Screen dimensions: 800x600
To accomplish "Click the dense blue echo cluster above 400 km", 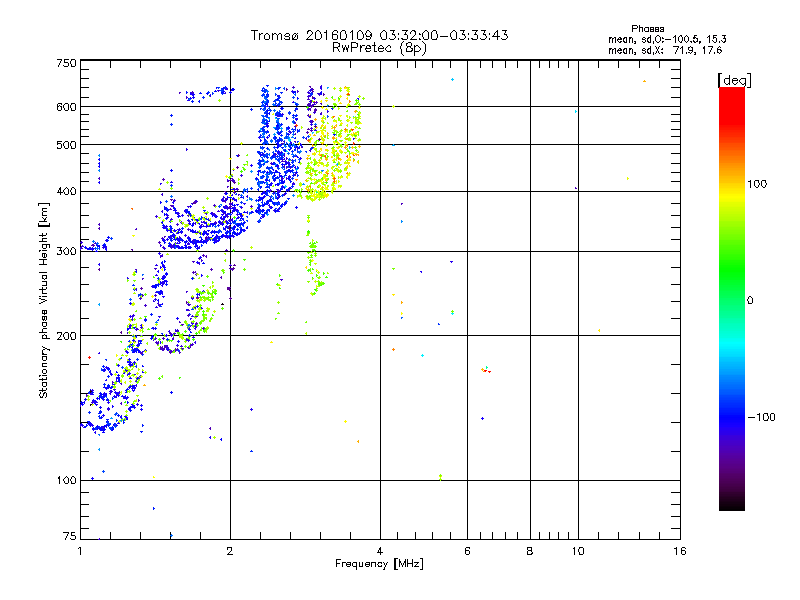I will point(277,153).
